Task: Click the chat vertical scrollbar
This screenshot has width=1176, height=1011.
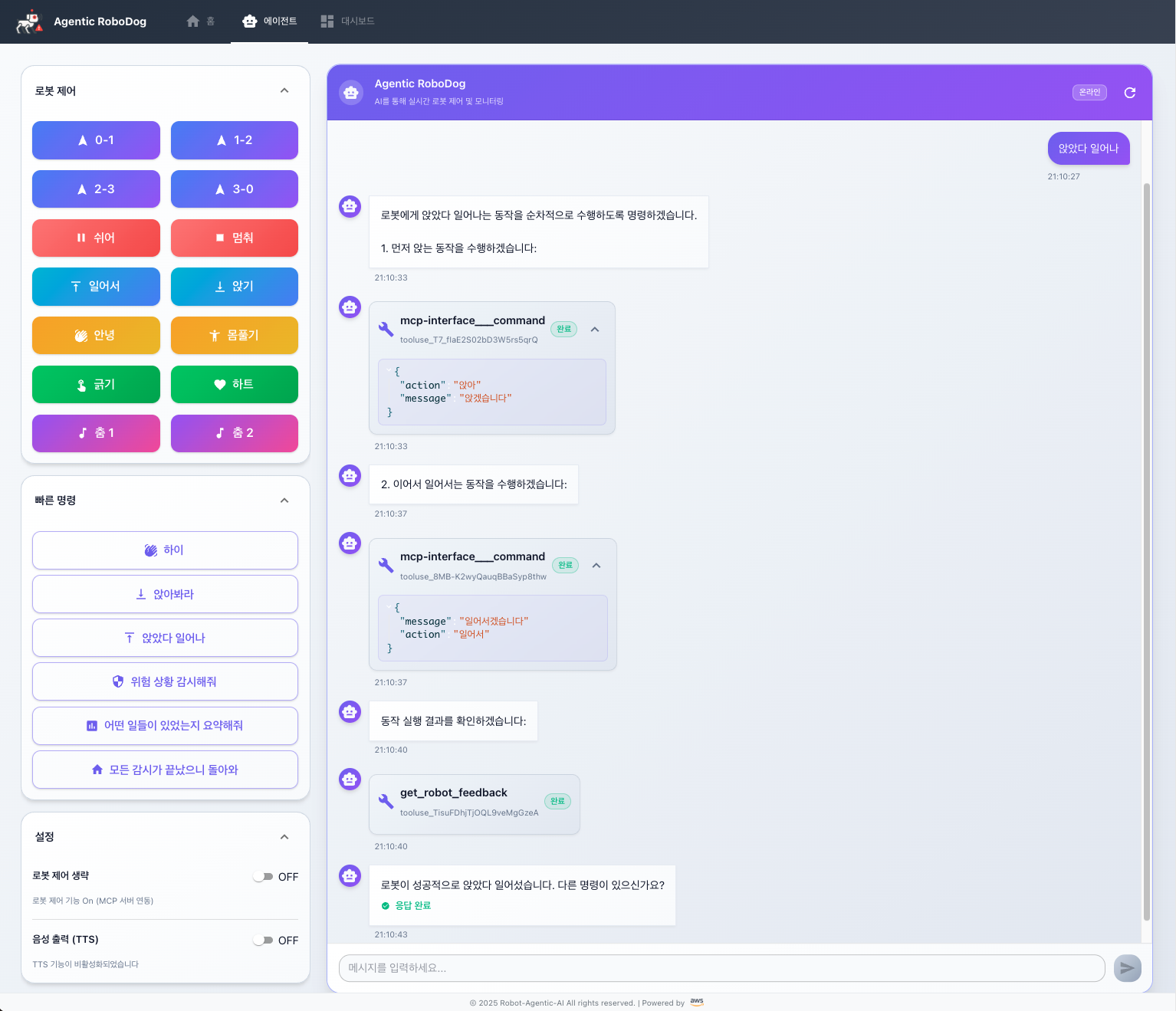Action: tap(1147, 552)
